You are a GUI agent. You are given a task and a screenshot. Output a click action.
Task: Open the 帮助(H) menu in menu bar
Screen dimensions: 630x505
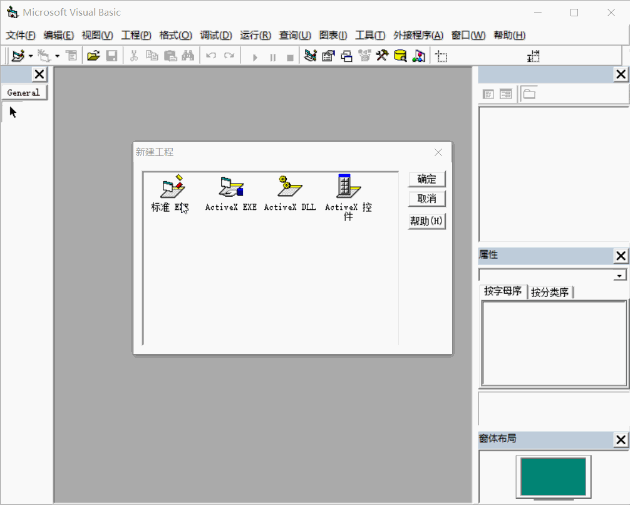(509, 35)
